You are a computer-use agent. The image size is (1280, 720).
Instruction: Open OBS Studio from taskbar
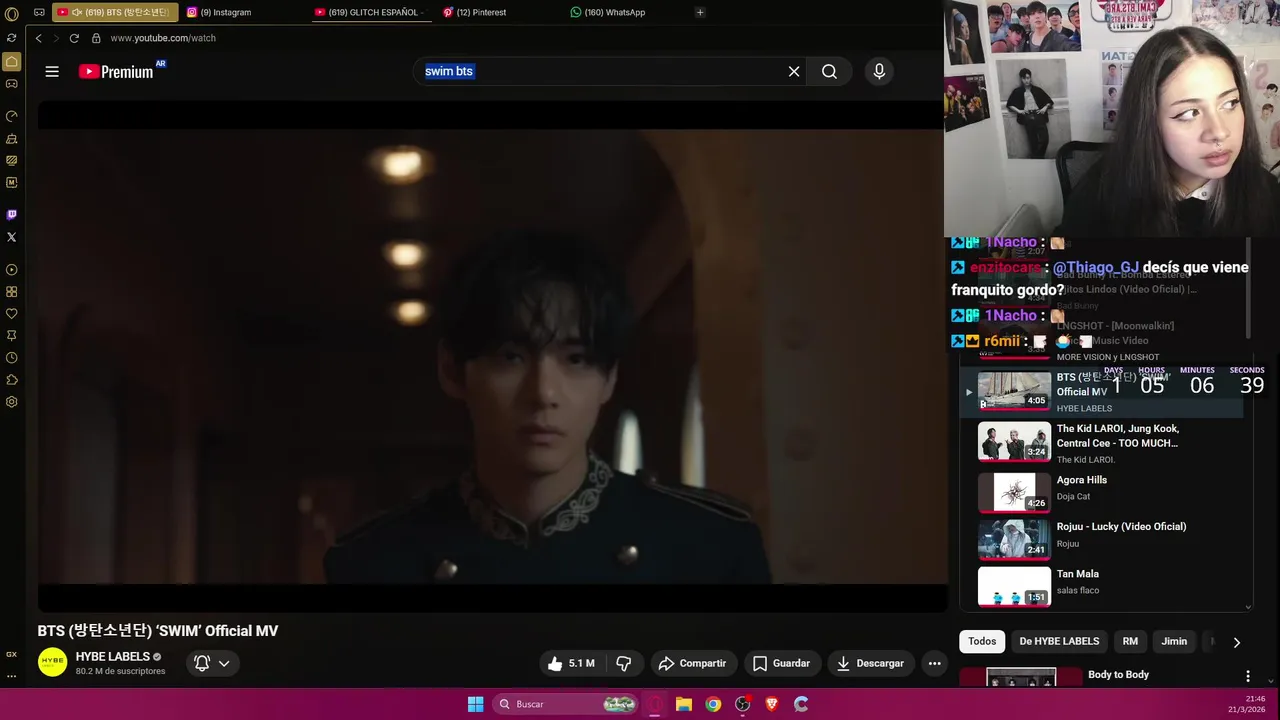(x=742, y=704)
